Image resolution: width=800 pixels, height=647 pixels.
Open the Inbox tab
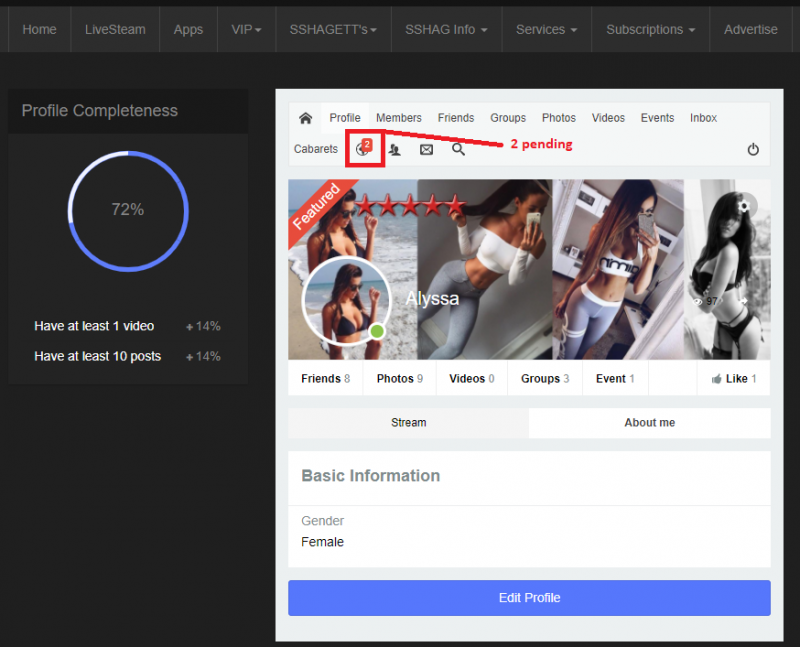[x=703, y=118]
